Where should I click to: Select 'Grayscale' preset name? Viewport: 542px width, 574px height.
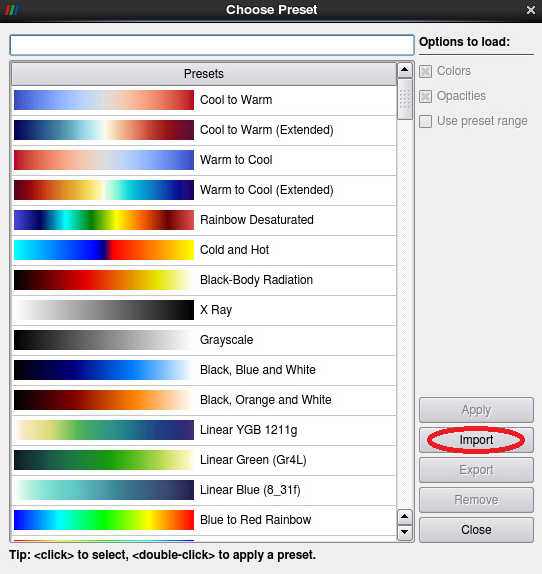tap(227, 340)
